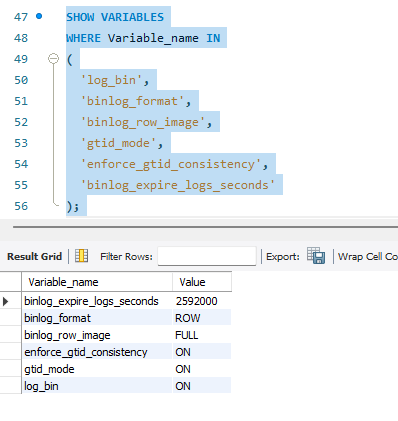The image size is (398, 421).
Task: Place cursor on 'log_bin' string in editor
Action: coord(111,80)
